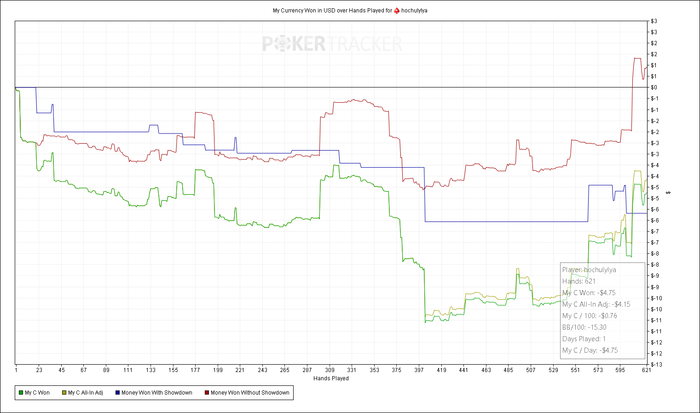The image size is (700, 413).
Task: Click x-axis tick label '573'
Action: point(598,370)
